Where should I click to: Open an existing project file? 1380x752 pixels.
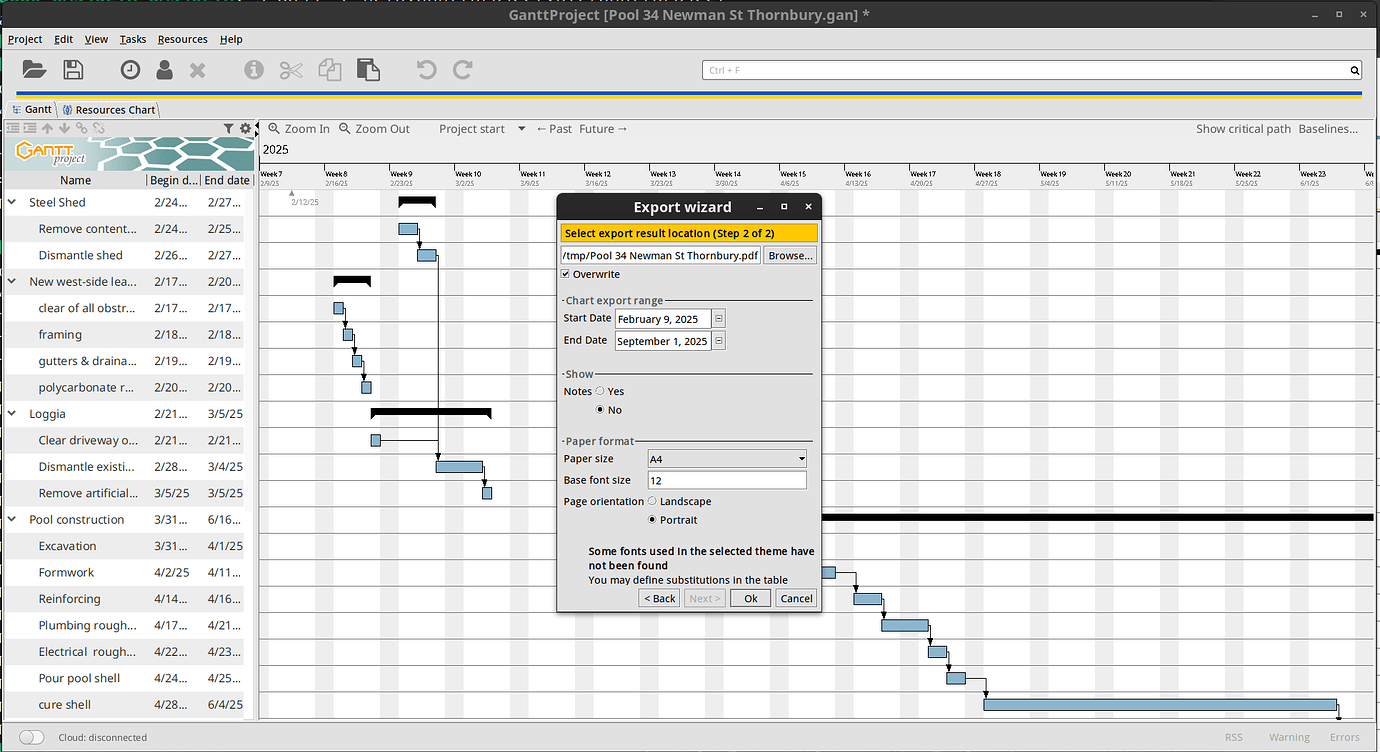(x=33, y=69)
